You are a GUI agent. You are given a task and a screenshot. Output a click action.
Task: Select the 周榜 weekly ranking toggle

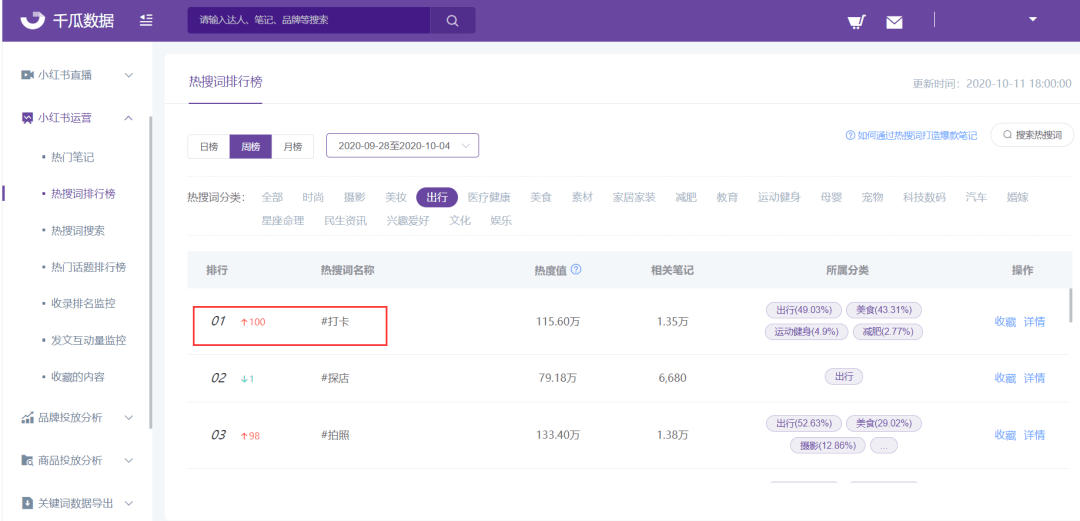pos(250,146)
